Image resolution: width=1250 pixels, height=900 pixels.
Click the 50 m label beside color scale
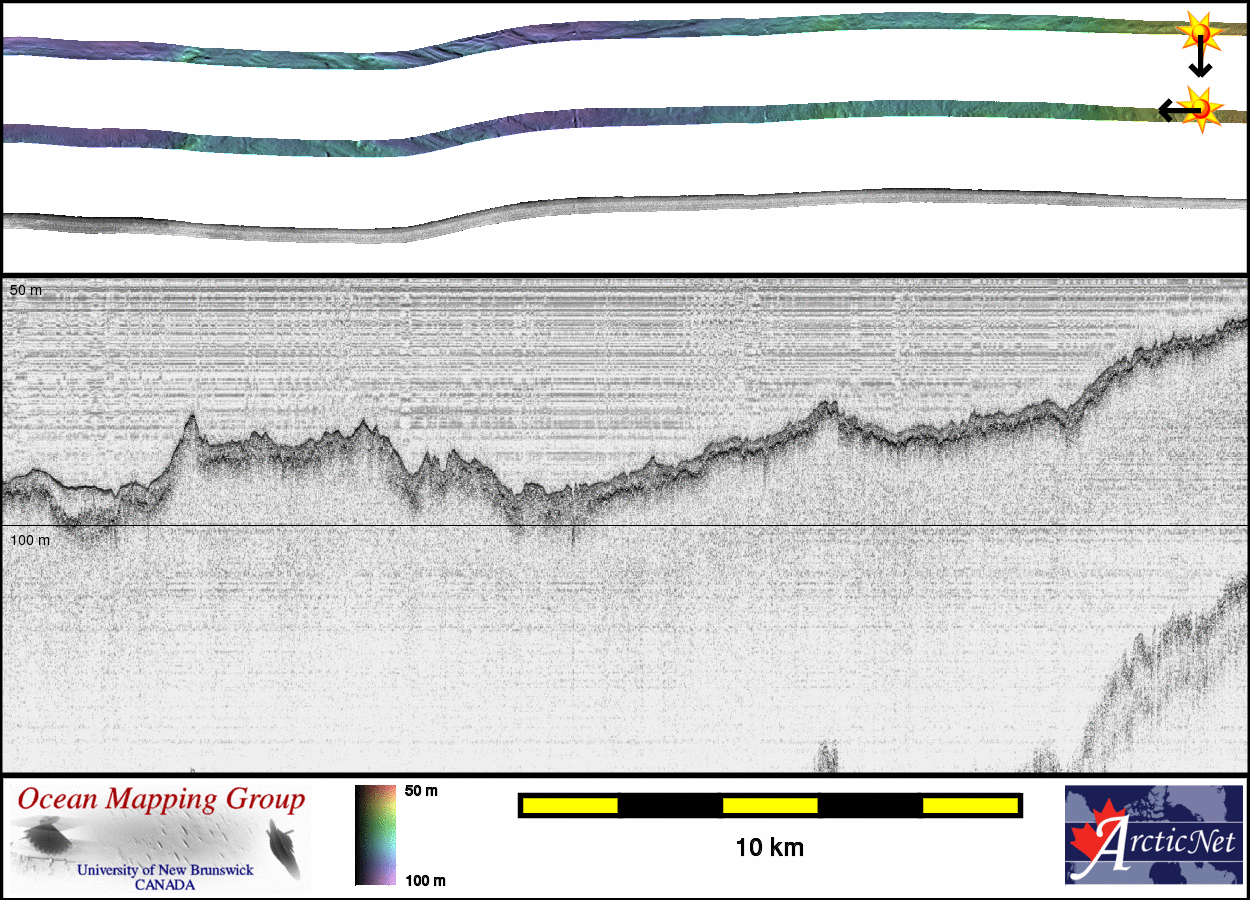[x=420, y=791]
